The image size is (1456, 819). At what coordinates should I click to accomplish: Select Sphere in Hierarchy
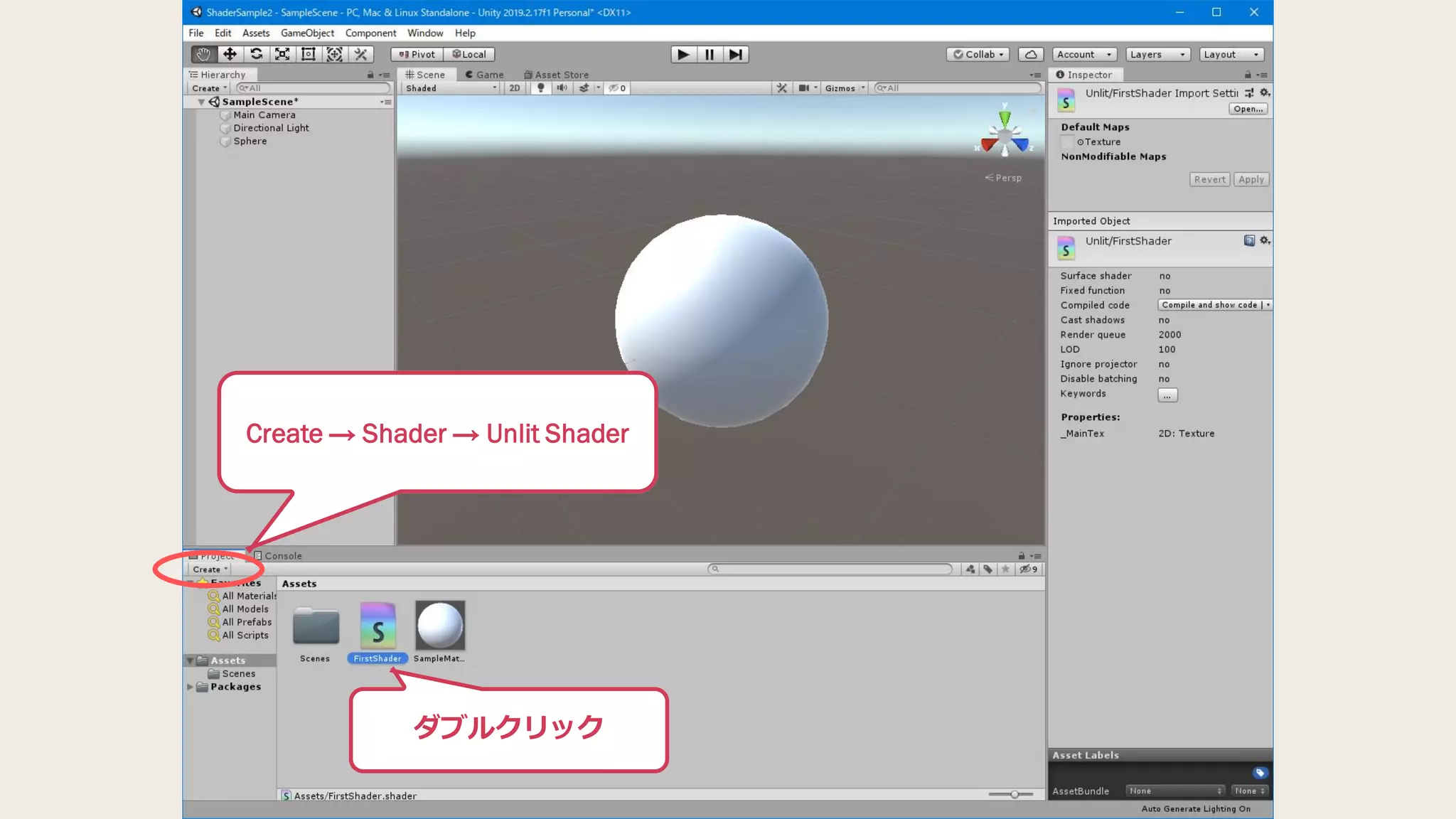pyautogui.click(x=250, y=141)
